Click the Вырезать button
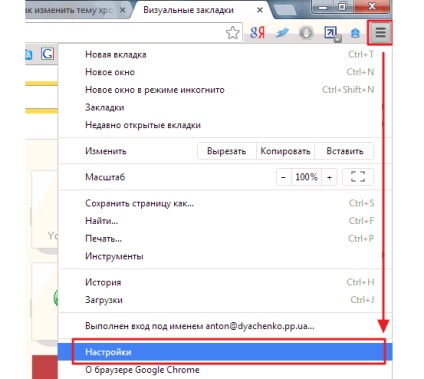This screenshot has height=379, width=424. 227,151
